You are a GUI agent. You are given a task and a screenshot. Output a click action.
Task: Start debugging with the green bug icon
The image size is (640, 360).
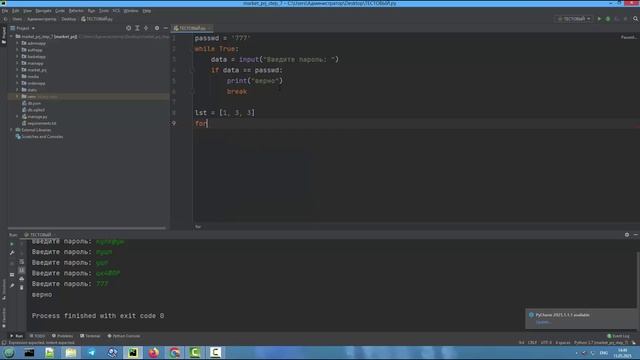click(x=608, y=19)
